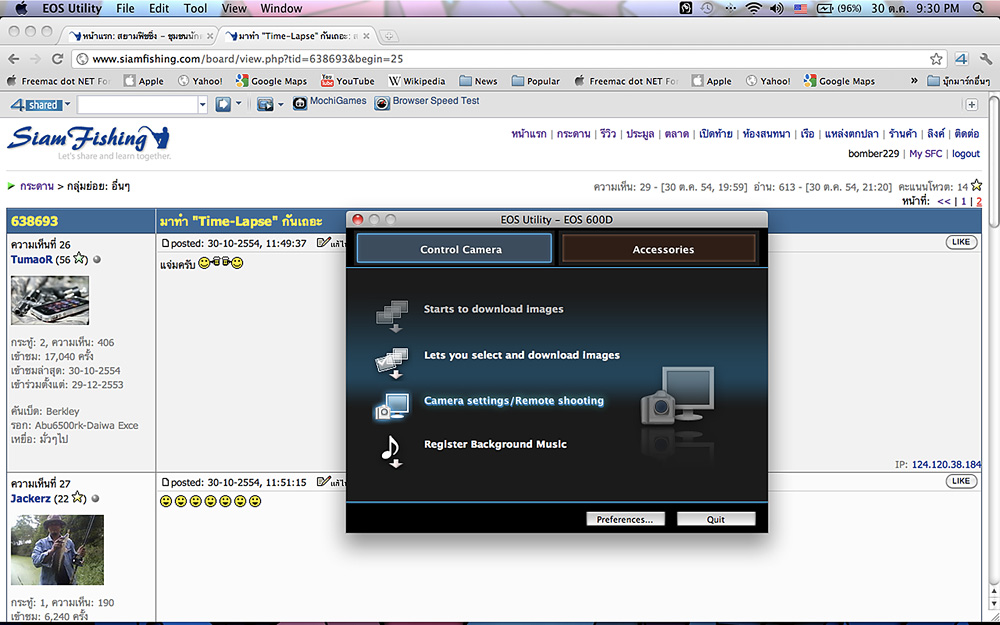The width and height of the screenshot is (1000, 625).
Task: Click the Starts to download images icon
Action: 392,317
